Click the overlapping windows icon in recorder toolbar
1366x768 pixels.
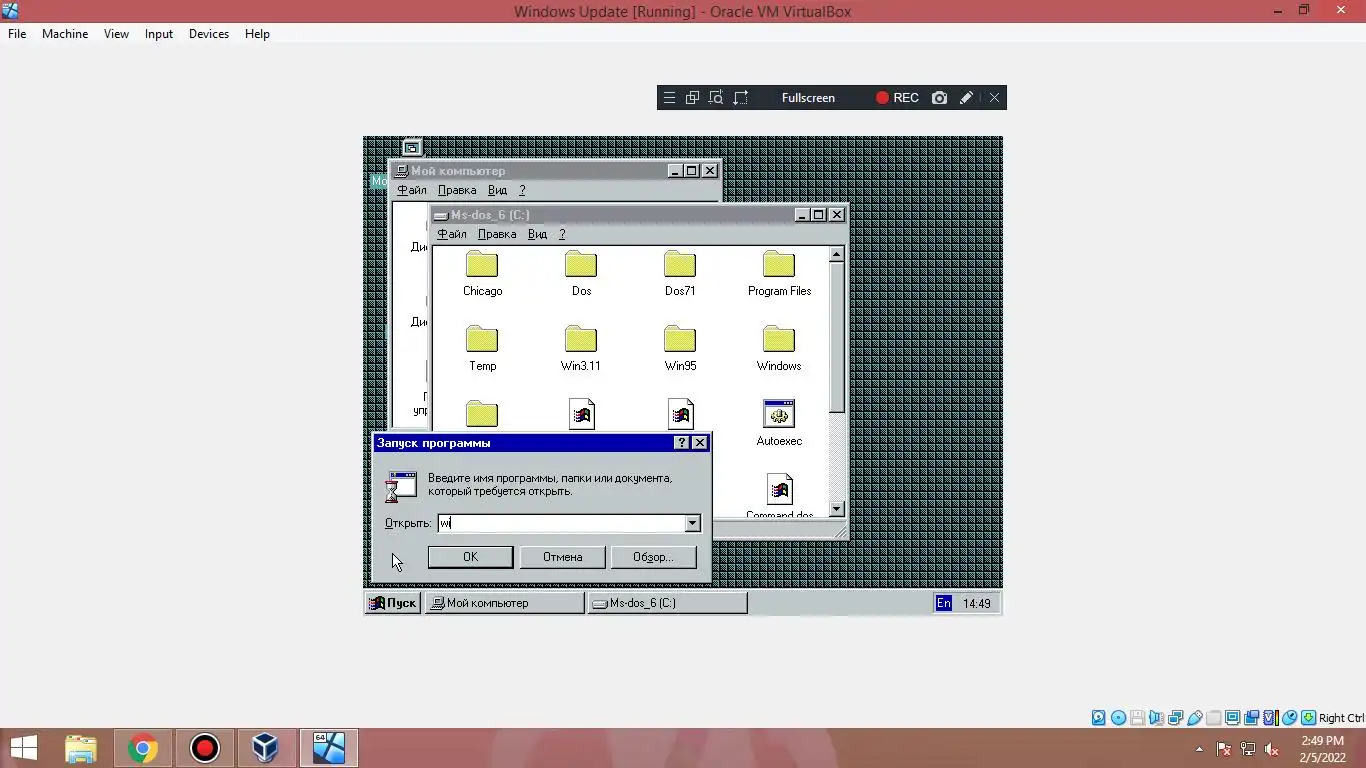692,98
